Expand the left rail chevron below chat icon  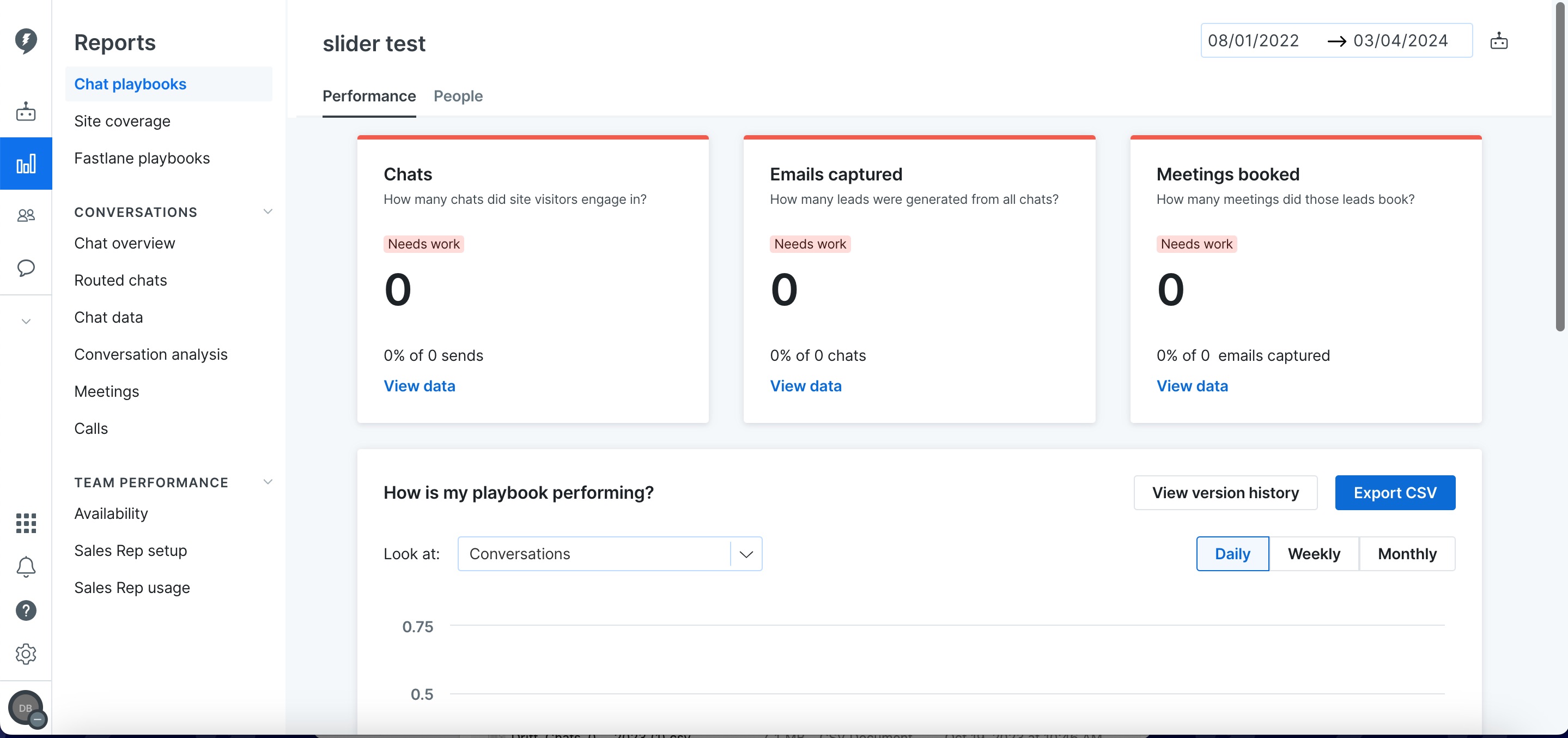coord(26,321)
